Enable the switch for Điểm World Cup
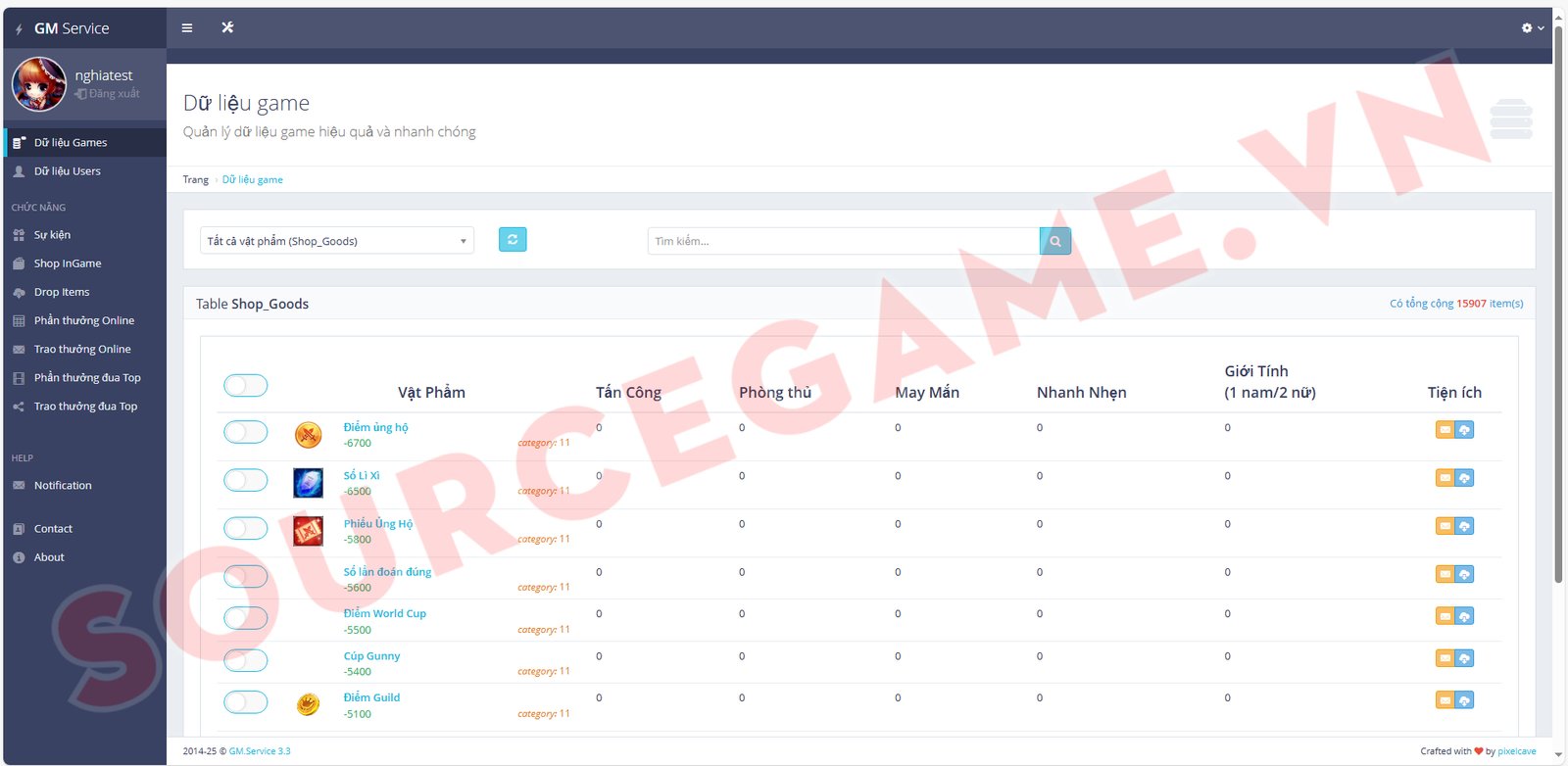The image size is (1568, 766). pos(245,618)
